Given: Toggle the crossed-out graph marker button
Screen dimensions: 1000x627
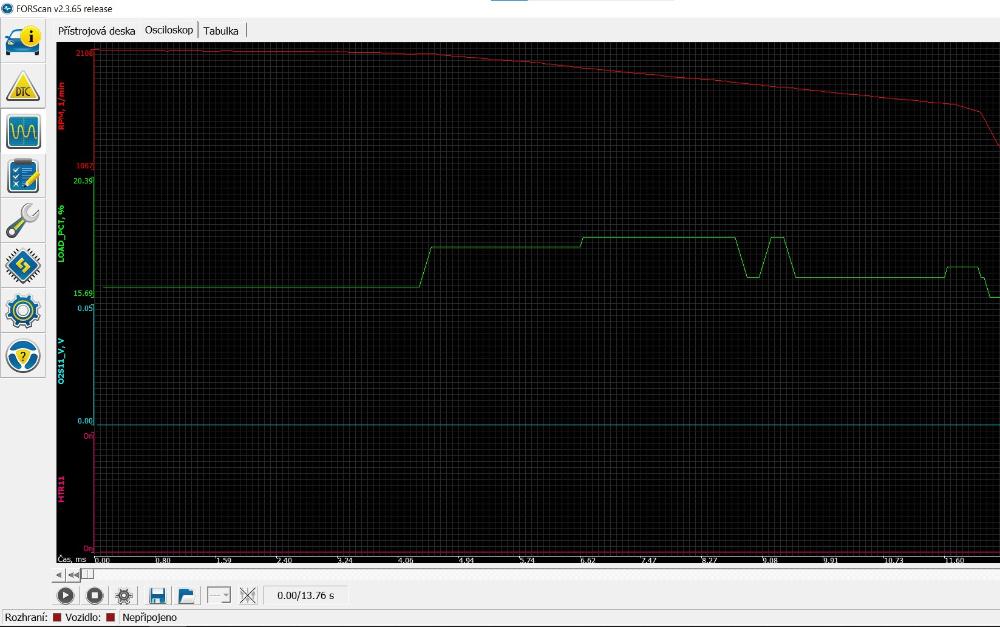Looking at the screenshot, I should coord(249,596).
